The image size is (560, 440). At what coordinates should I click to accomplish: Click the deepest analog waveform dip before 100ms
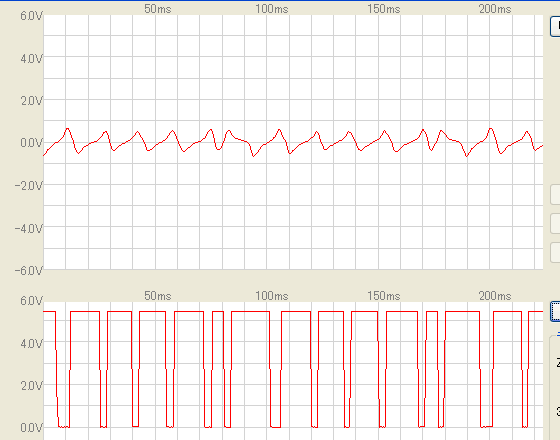(x=254, y=156)
